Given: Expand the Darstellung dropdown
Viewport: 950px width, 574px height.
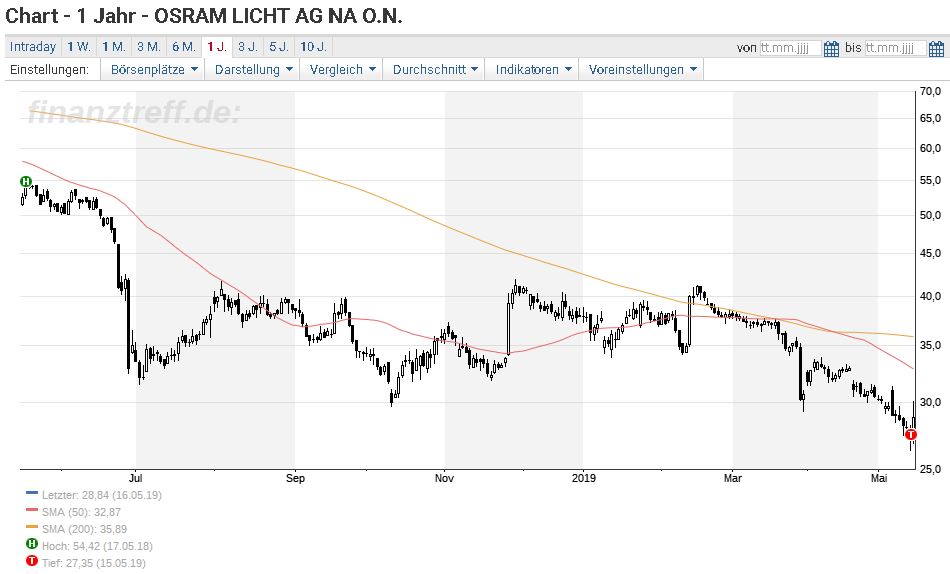Looking at the screenshot, I should tap(254, 70).
